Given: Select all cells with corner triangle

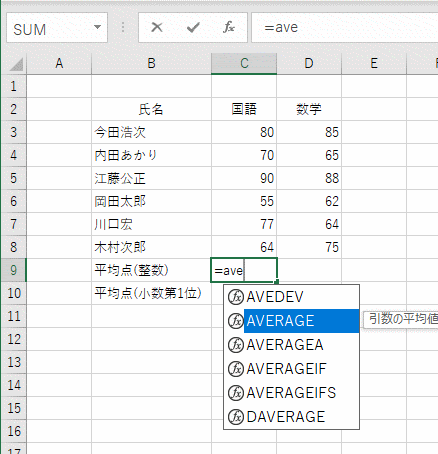Looking at the screenshot, I should 15,64.
